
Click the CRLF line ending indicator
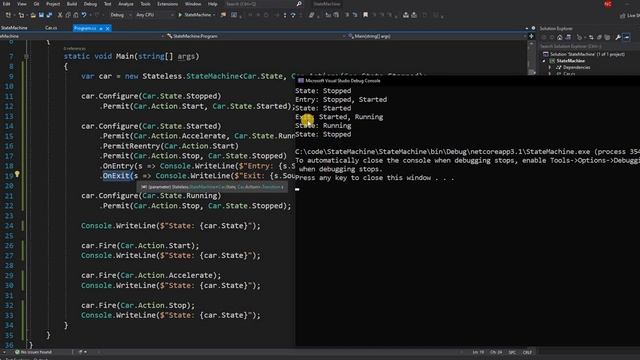[x=527, y=352]
